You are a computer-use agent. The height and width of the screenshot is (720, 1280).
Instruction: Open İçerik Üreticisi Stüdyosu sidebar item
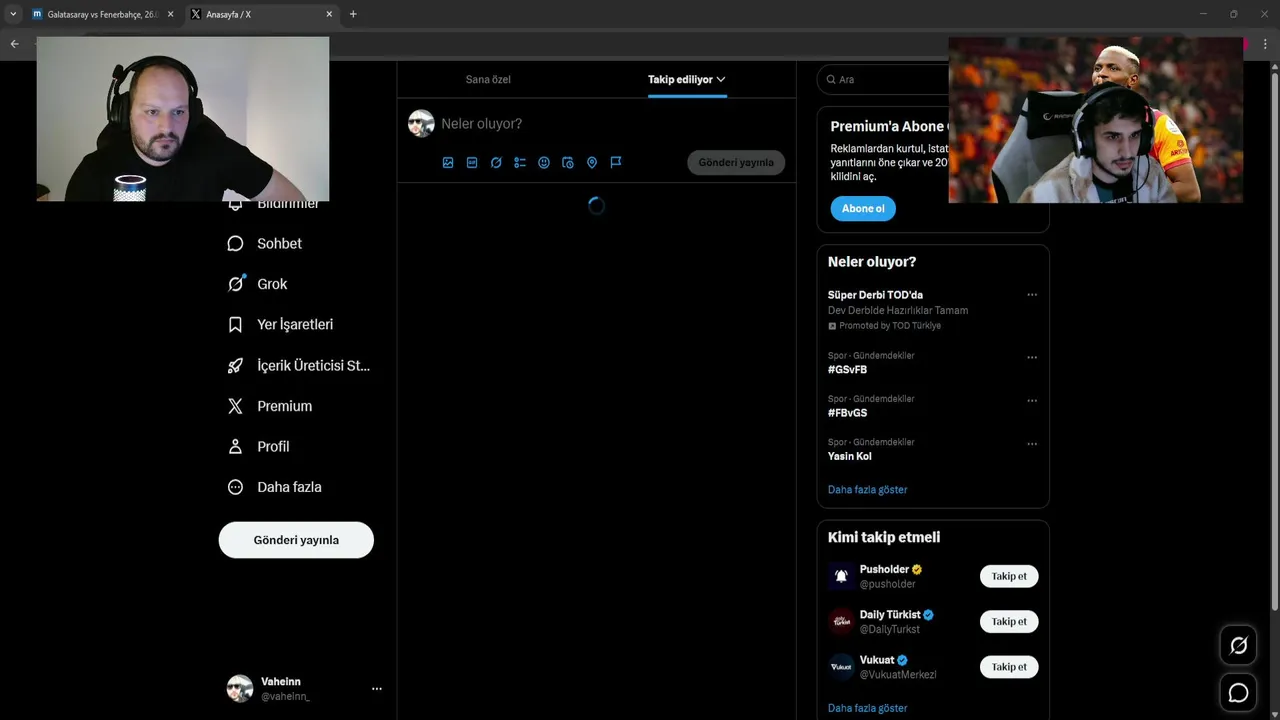(x=299, y=365)
